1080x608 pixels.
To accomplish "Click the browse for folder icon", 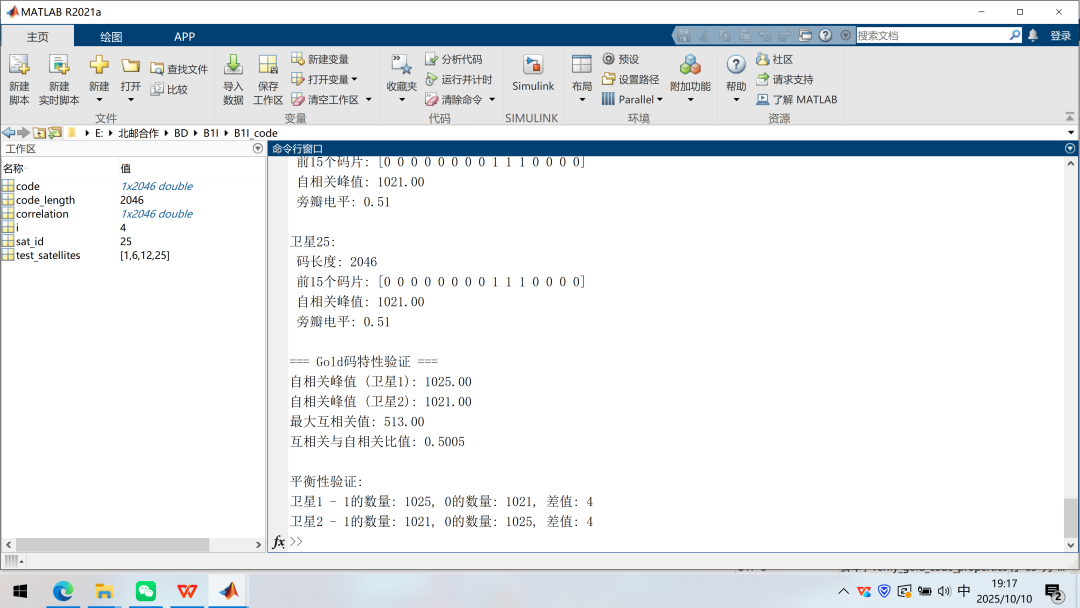I will click(x=54, y=133).
